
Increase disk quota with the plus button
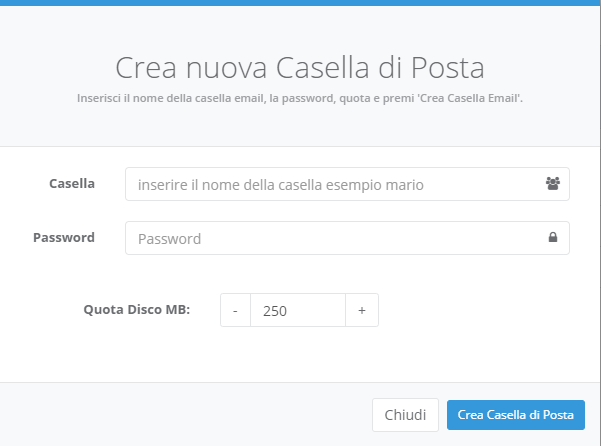pyautogui.click(x=362, y=310)
